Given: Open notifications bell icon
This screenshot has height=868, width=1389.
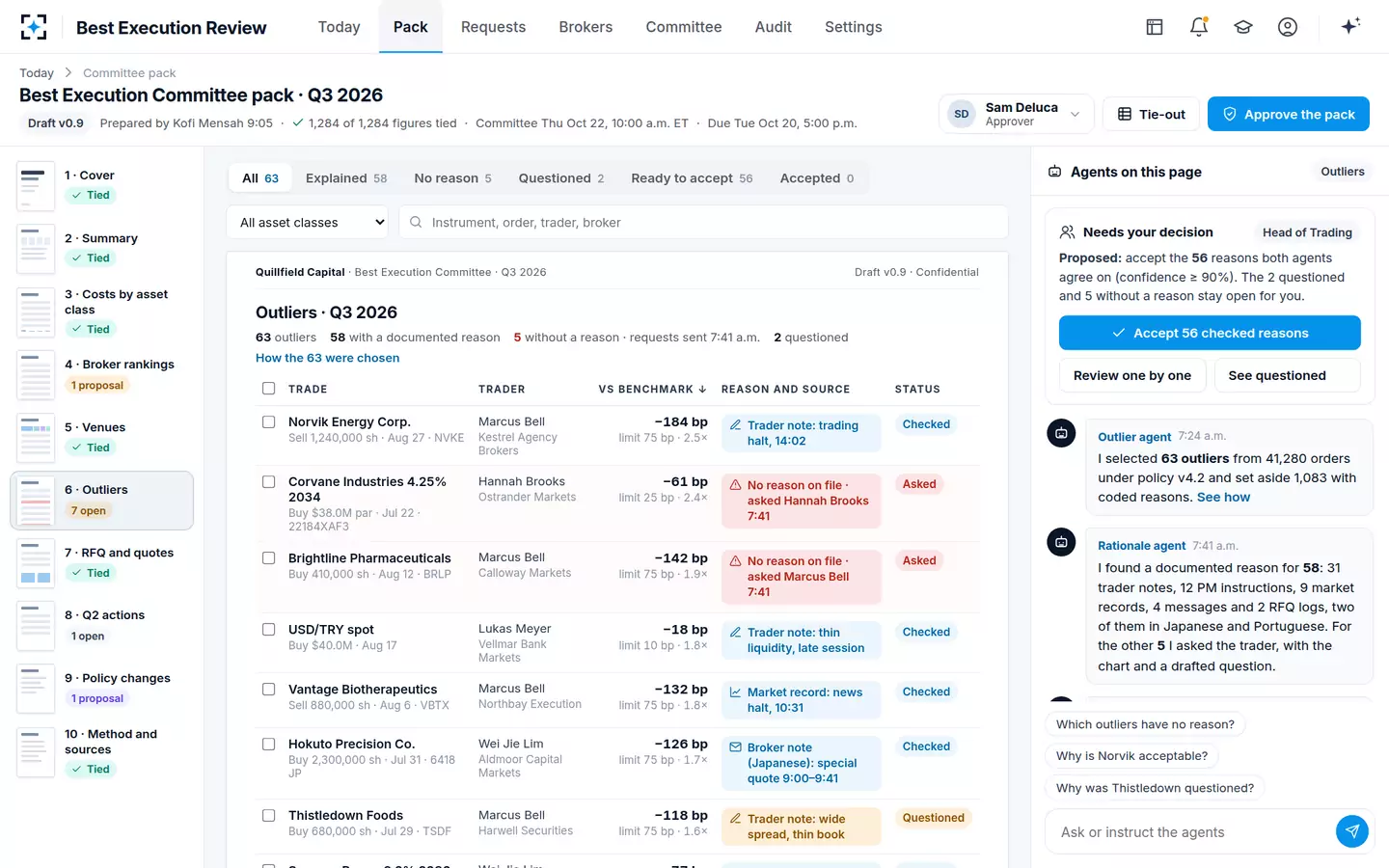Looking at the screenshot, I should click(x=1199, y=27).
